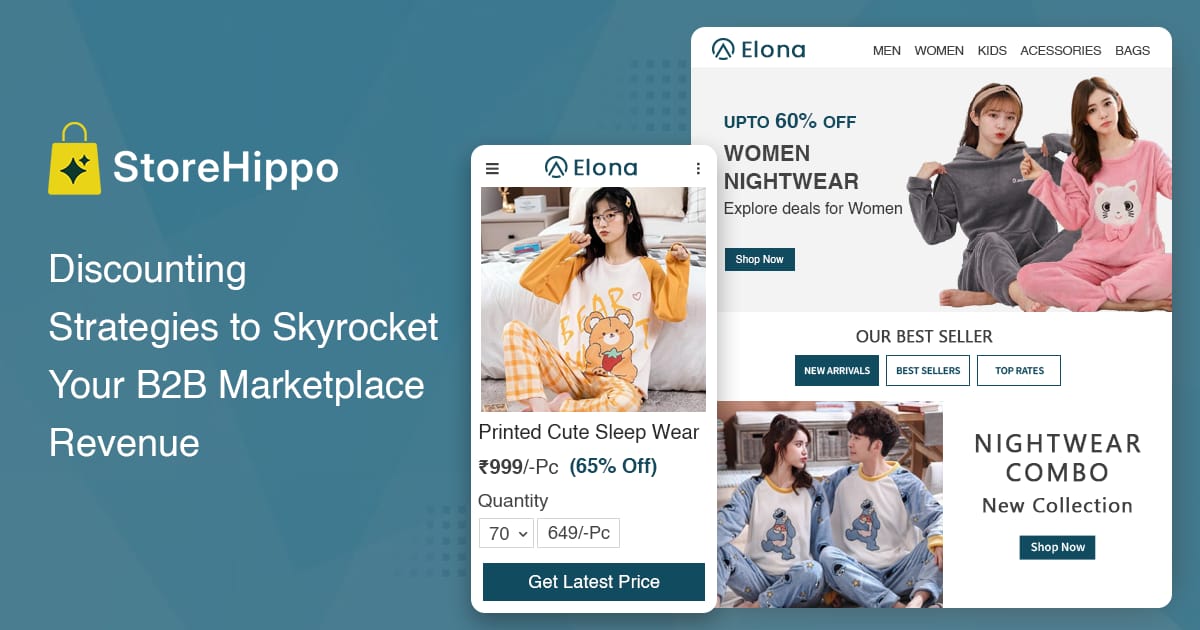Open the couple nightwear combo product image
The height and width of the screenshot is (630, 1200).
click(830, 505)
